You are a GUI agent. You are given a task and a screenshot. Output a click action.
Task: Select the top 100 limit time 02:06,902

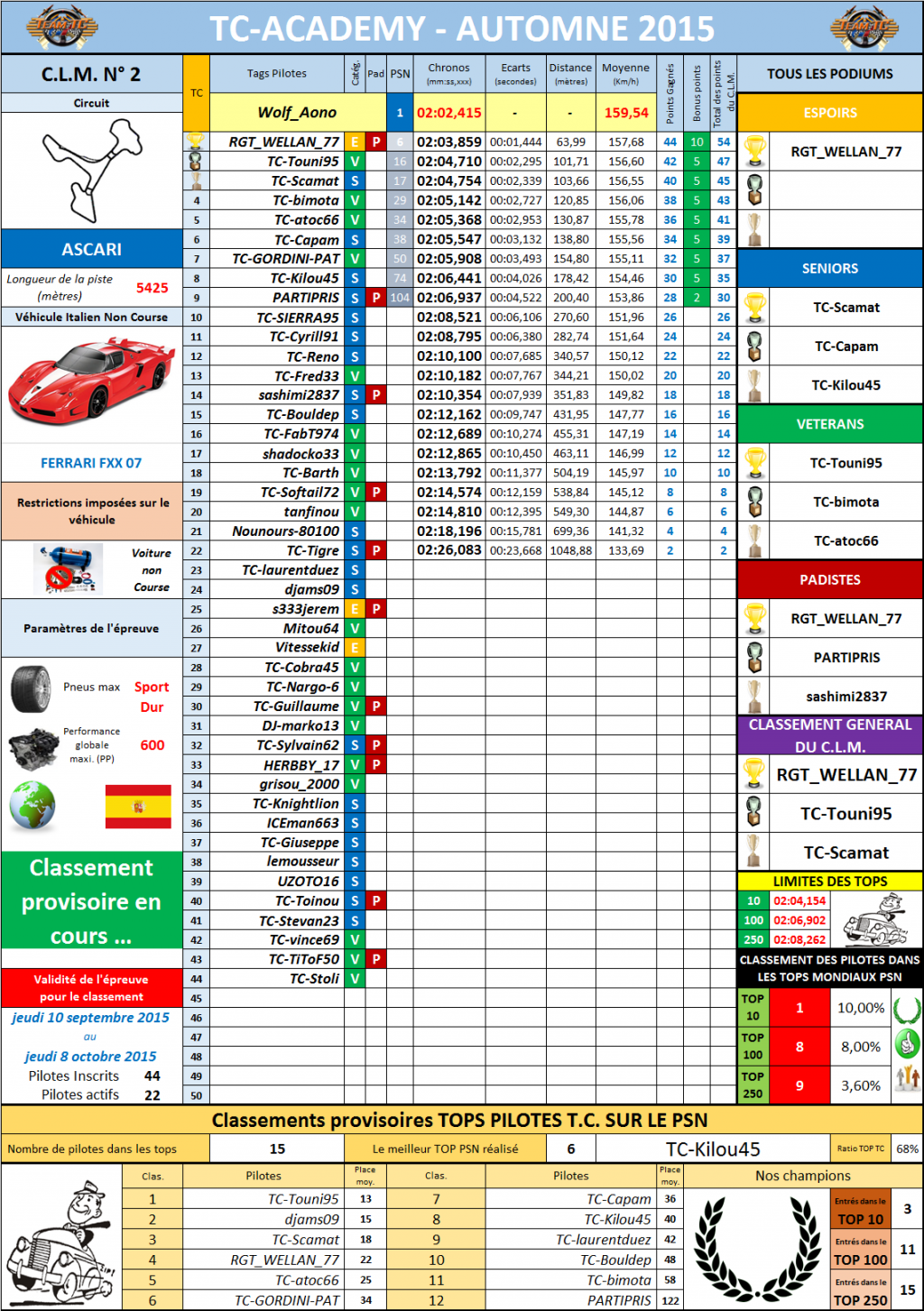coord(799,920)
